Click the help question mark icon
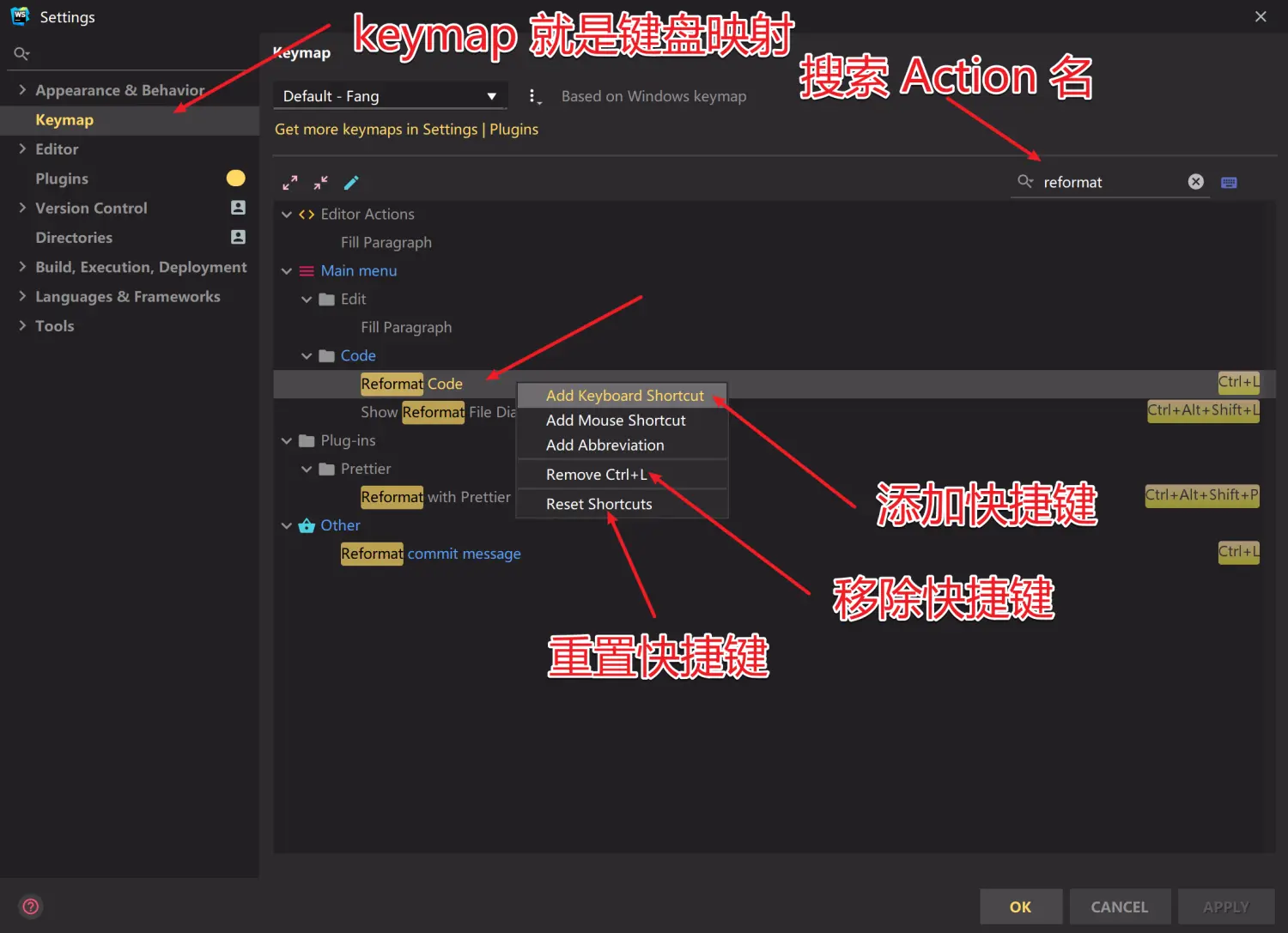The height and width of the screenshot is (933, 1288). [x=30, y=906]
